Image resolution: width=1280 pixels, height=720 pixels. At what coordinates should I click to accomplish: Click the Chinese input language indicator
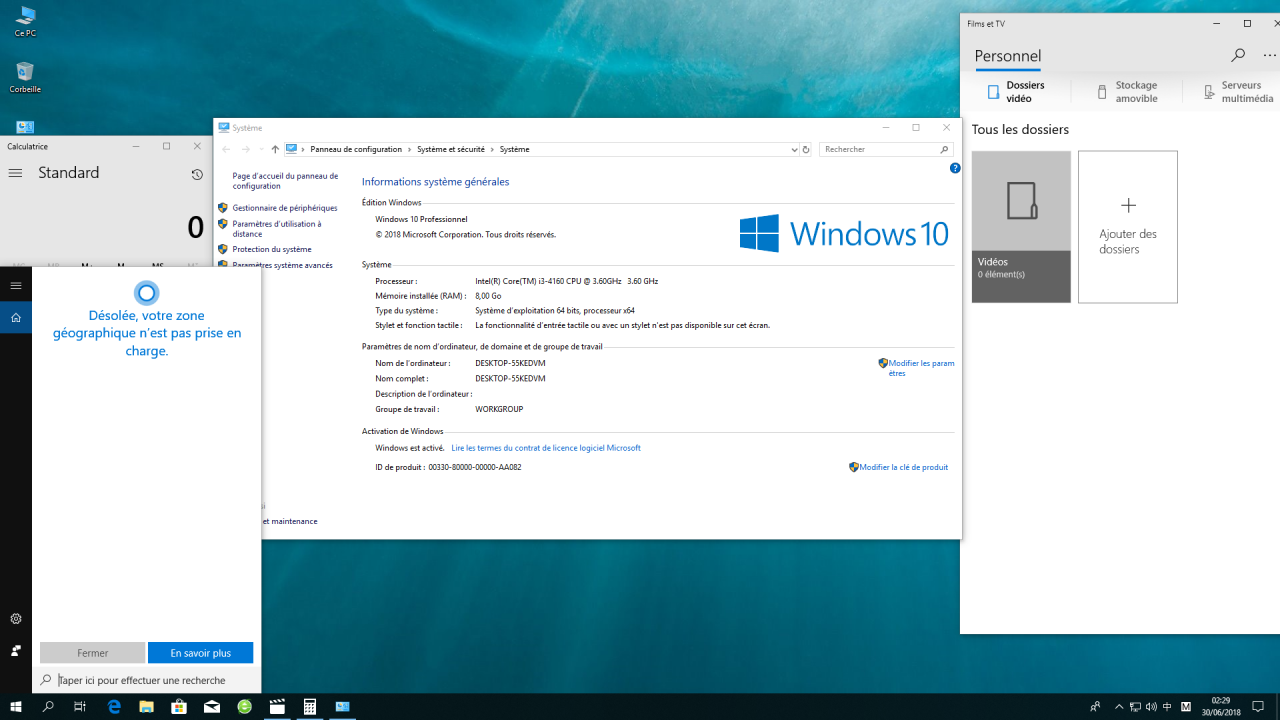[1167, 706]
